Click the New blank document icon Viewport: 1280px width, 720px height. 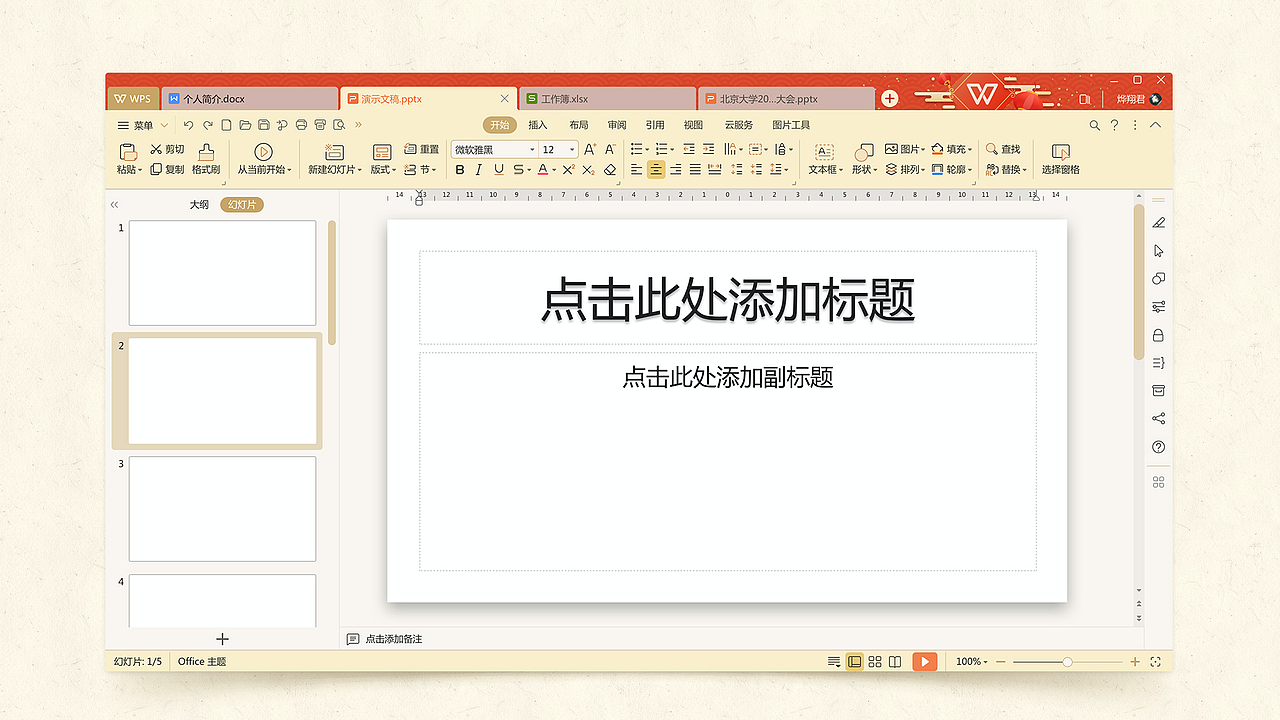(227, 125)
